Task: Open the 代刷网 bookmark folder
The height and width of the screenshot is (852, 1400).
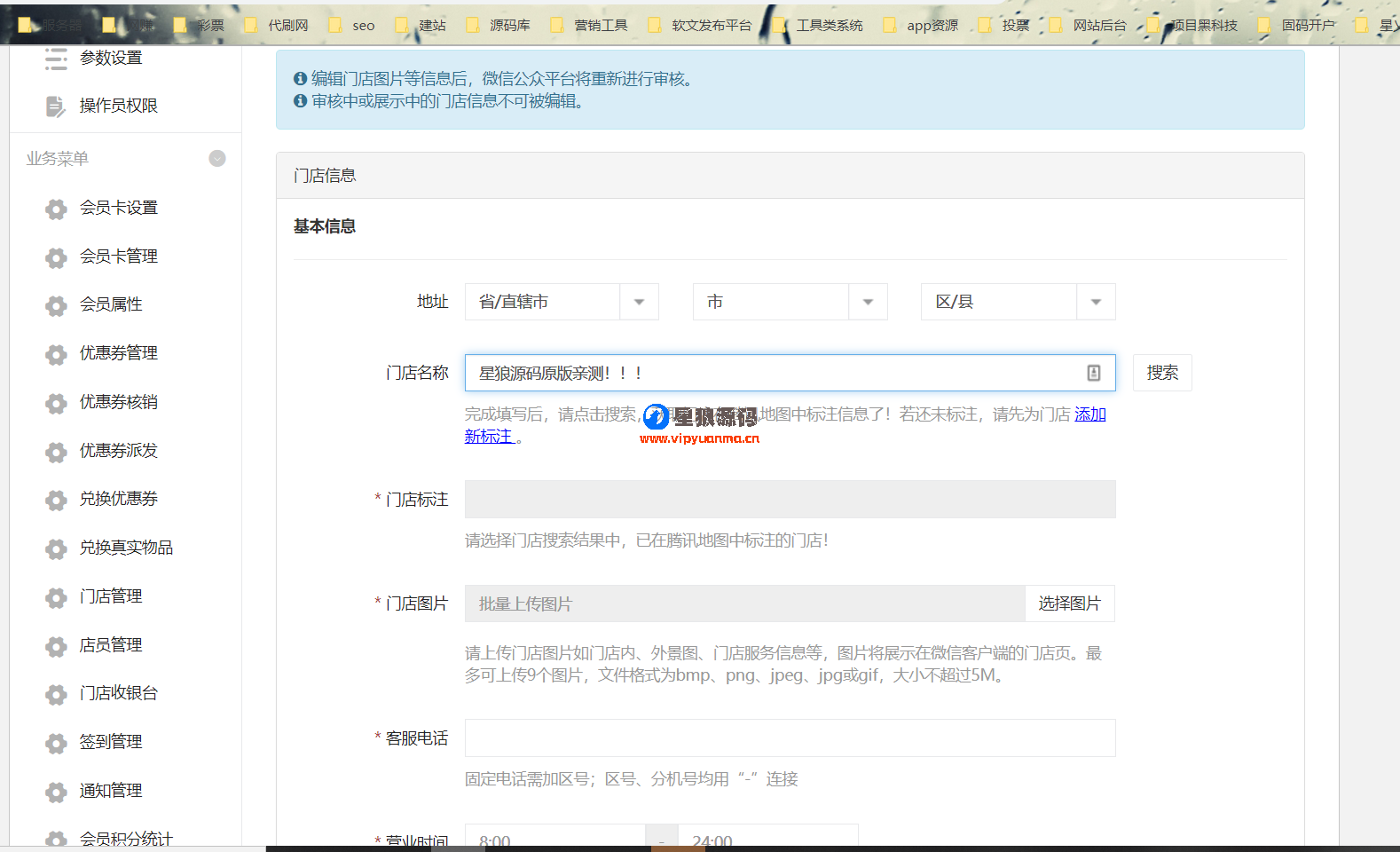Action: pyautogui.click(x=276, y=25)
